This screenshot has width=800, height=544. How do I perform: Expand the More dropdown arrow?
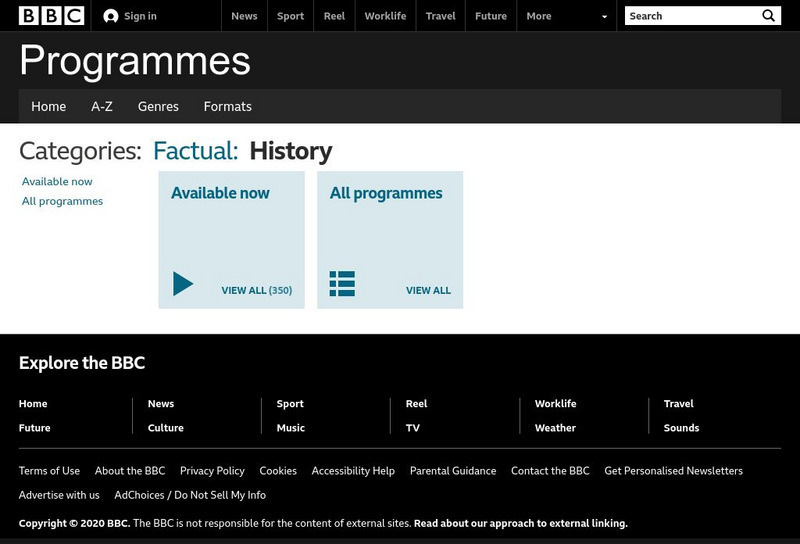(x=605, y=16)
